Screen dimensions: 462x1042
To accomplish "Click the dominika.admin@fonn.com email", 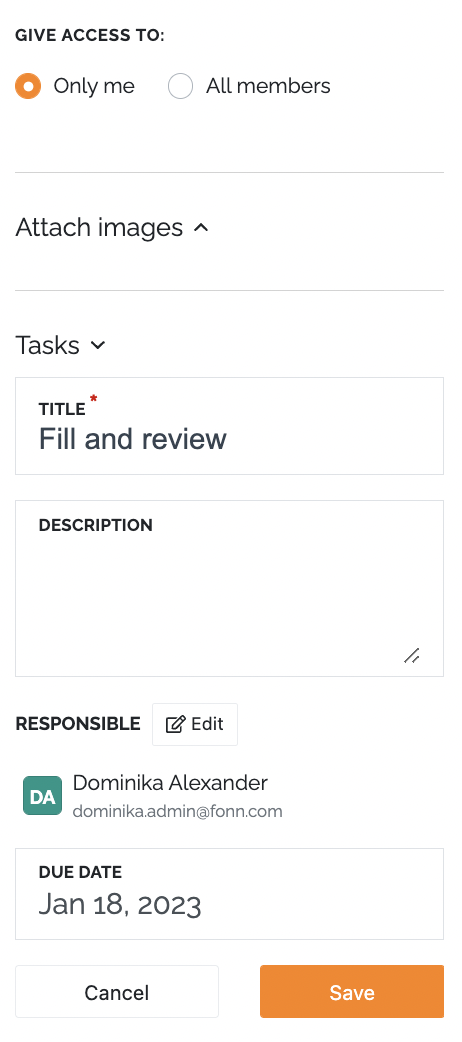I will pos(177,811).
